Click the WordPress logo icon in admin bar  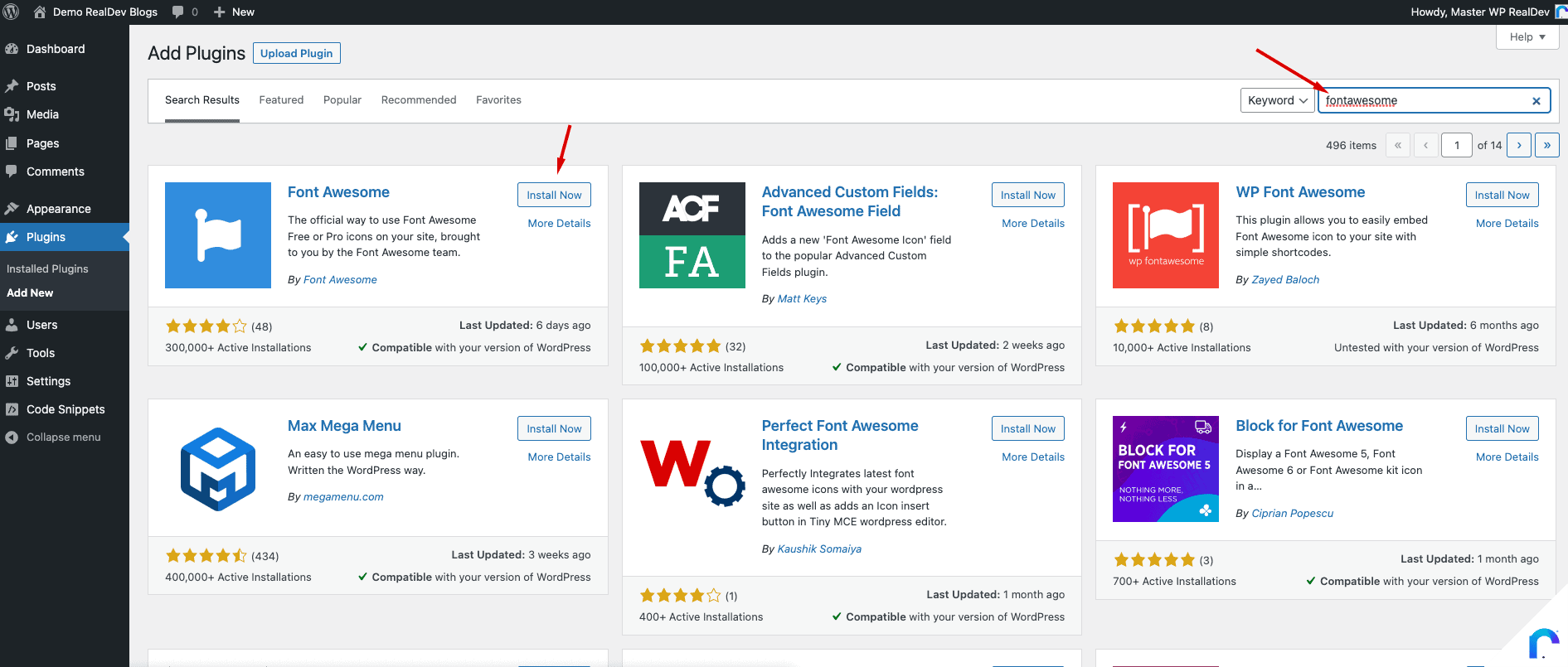[x=12, y=12]
